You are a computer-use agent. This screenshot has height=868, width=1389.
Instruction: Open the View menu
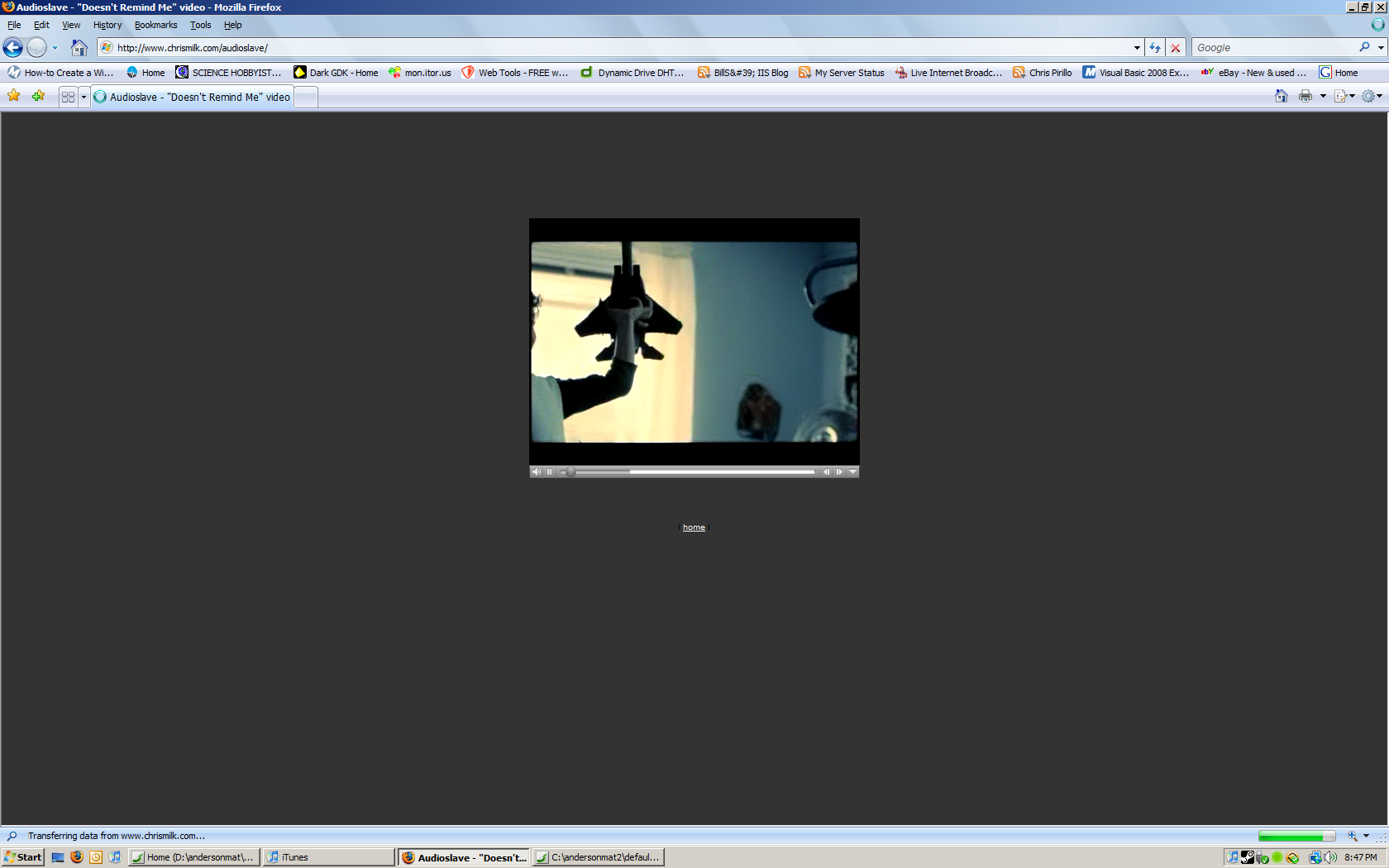coord(71,25)
